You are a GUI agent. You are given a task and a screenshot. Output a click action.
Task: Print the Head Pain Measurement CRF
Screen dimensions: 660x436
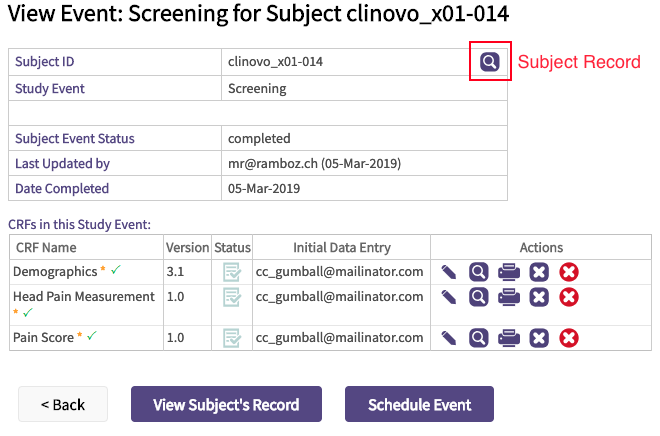click(509, 297)
